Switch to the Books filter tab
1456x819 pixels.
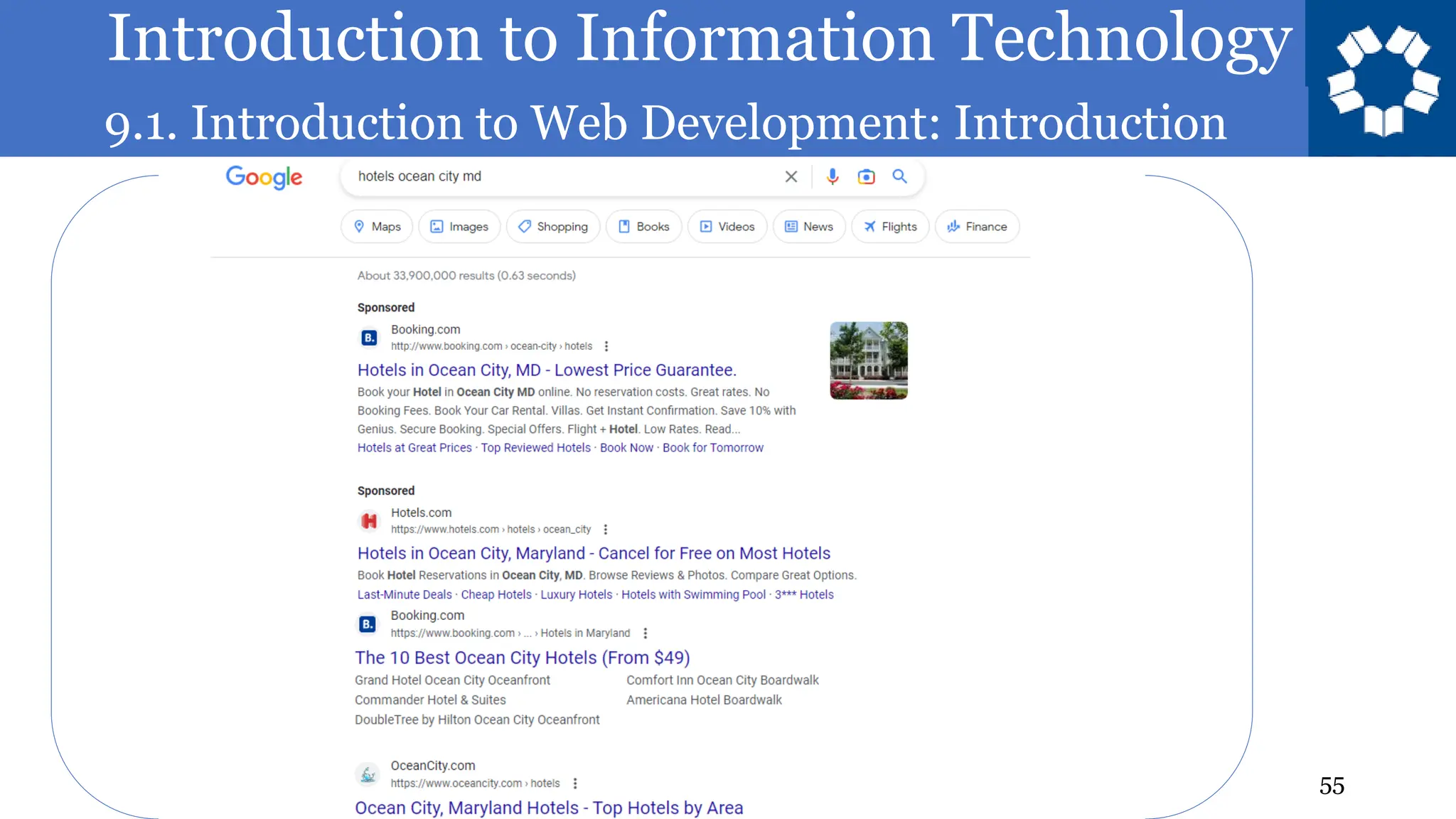[x=644, y=227]
